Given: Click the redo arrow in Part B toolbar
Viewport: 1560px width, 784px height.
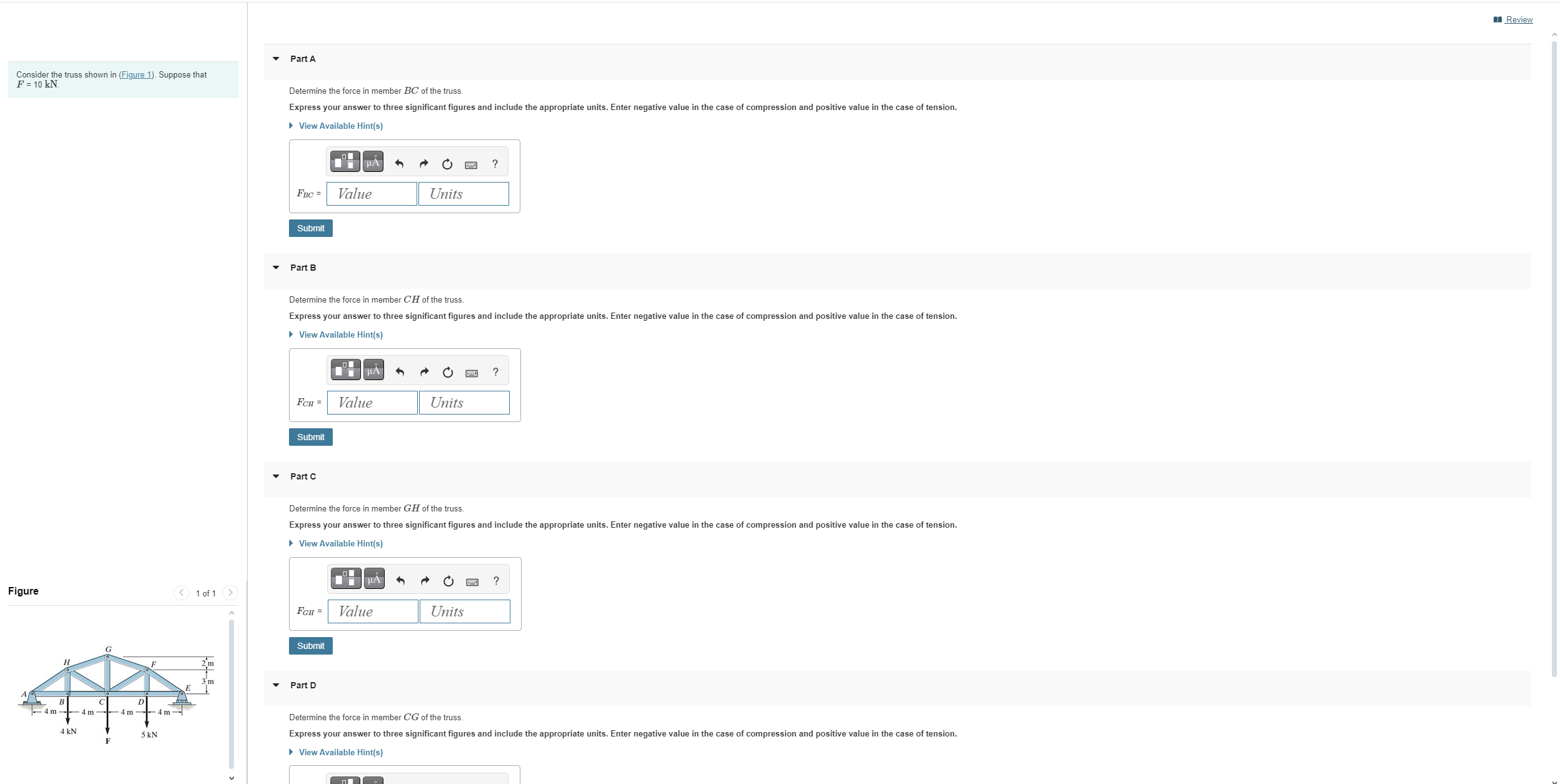Looking at the screenshot, I should [424, 372].
